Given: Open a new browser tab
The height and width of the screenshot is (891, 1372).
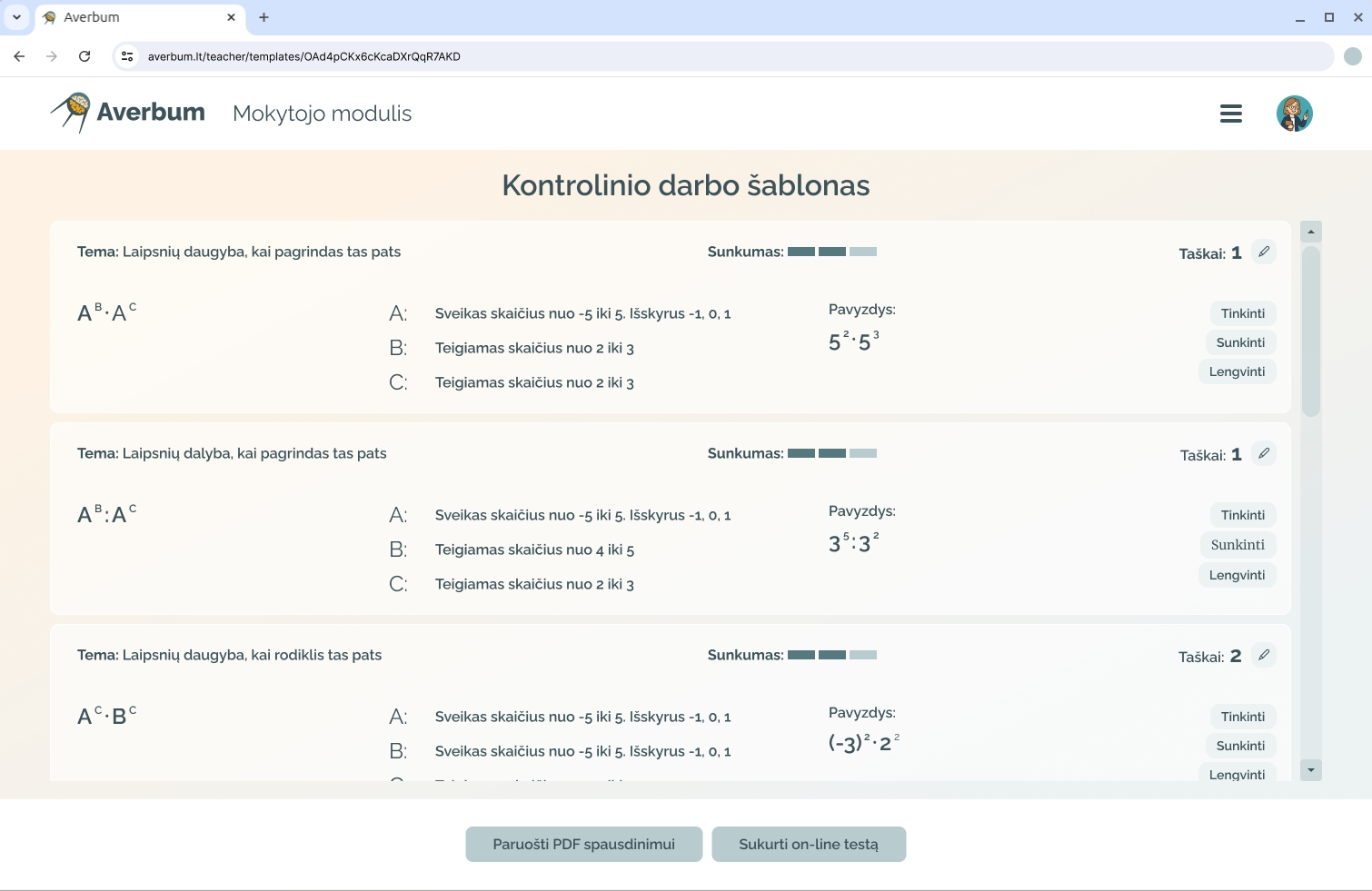Looking at the screenshot, I should coord(263,17).
